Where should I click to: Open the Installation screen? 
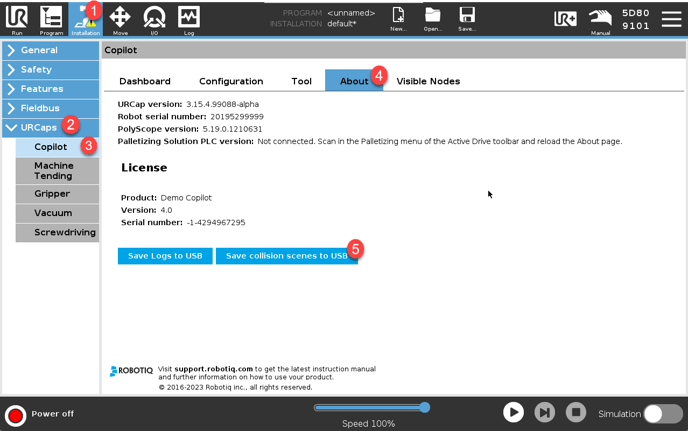[x=86, y=19]
